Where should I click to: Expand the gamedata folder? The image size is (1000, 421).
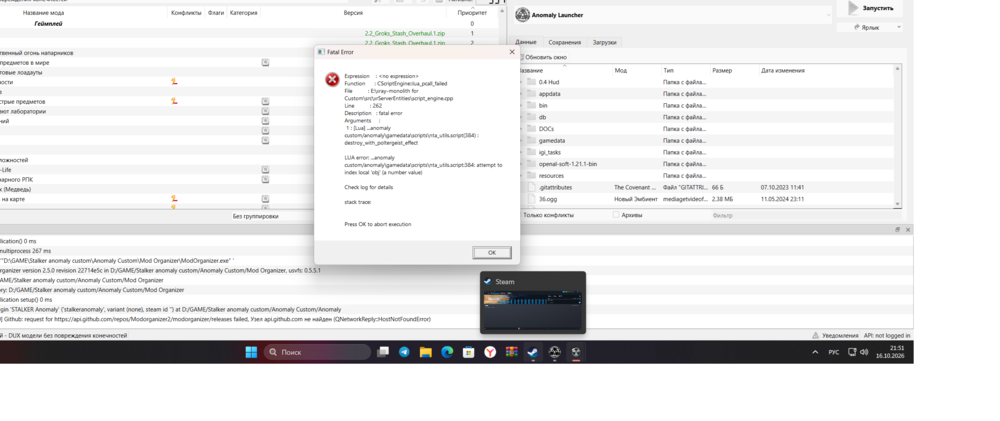[x=520, y=140]
